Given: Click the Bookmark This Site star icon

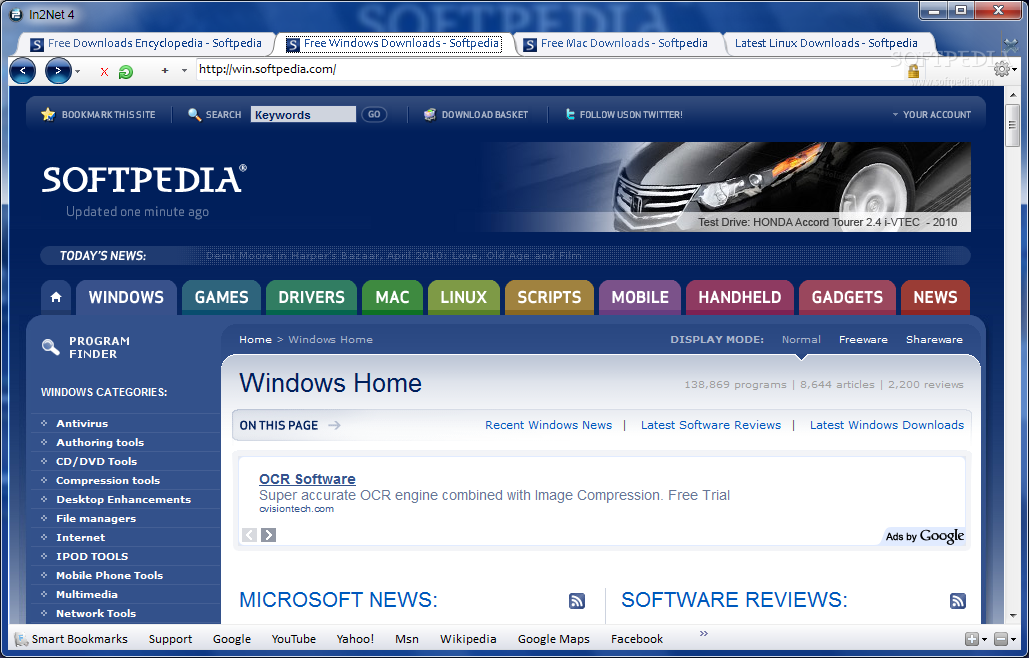Looking at the screenshot, I should click(48, 114).
